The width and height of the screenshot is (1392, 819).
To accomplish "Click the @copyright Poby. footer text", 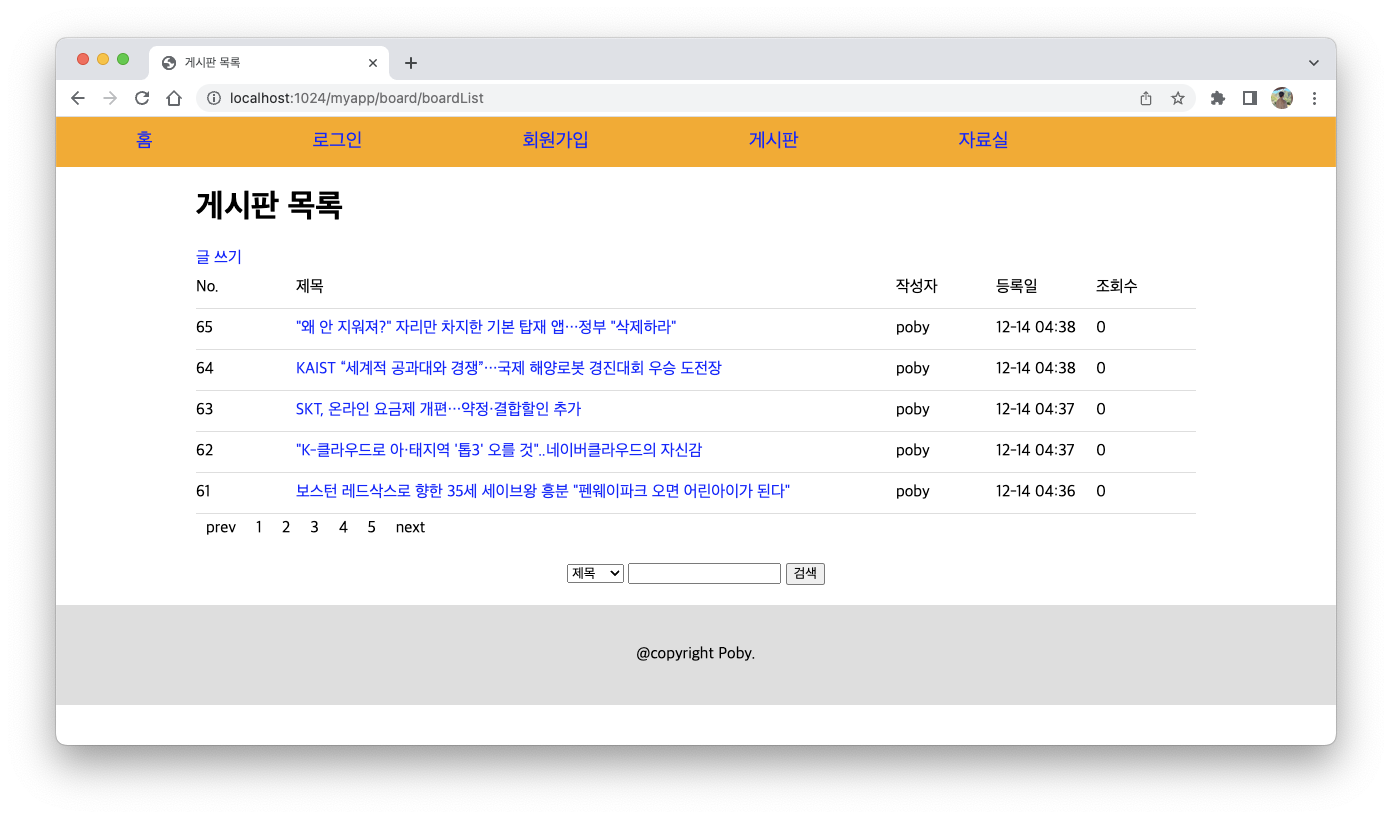I will coord(696,654).
